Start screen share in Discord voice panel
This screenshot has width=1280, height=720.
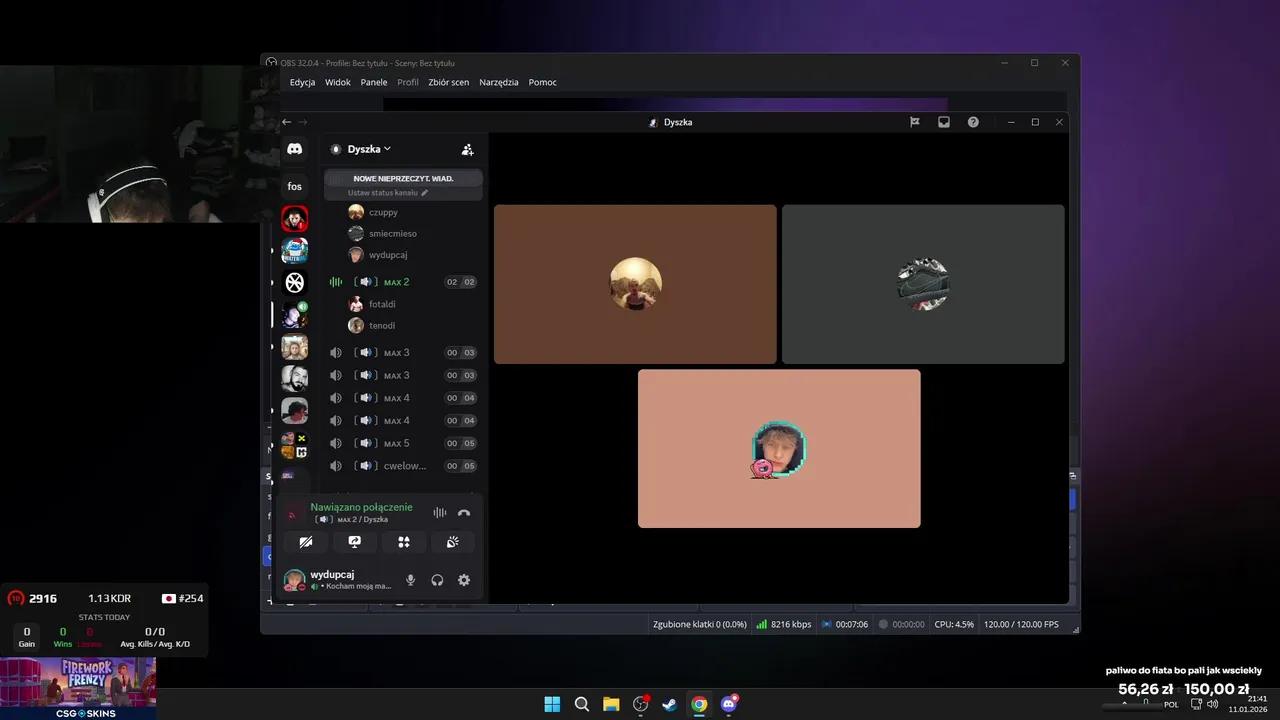[x=355, y=542]
